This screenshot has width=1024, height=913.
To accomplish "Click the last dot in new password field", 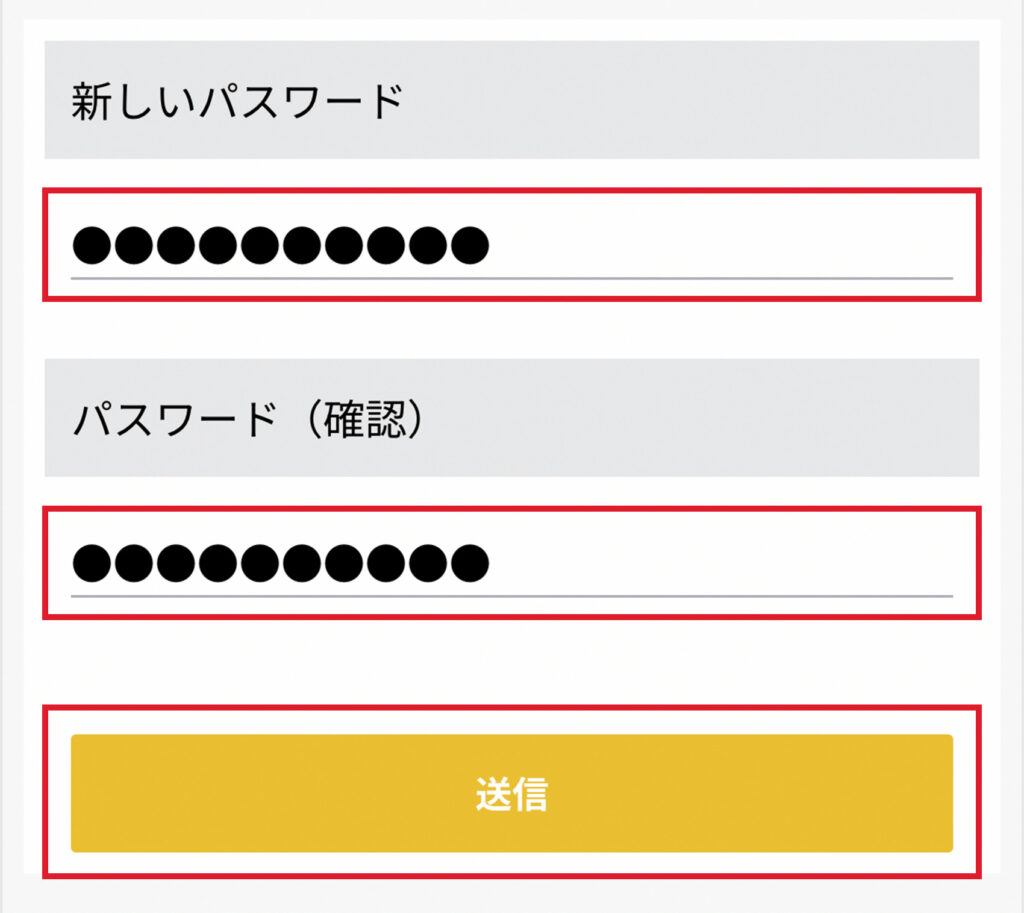I will tap(469, 245).
